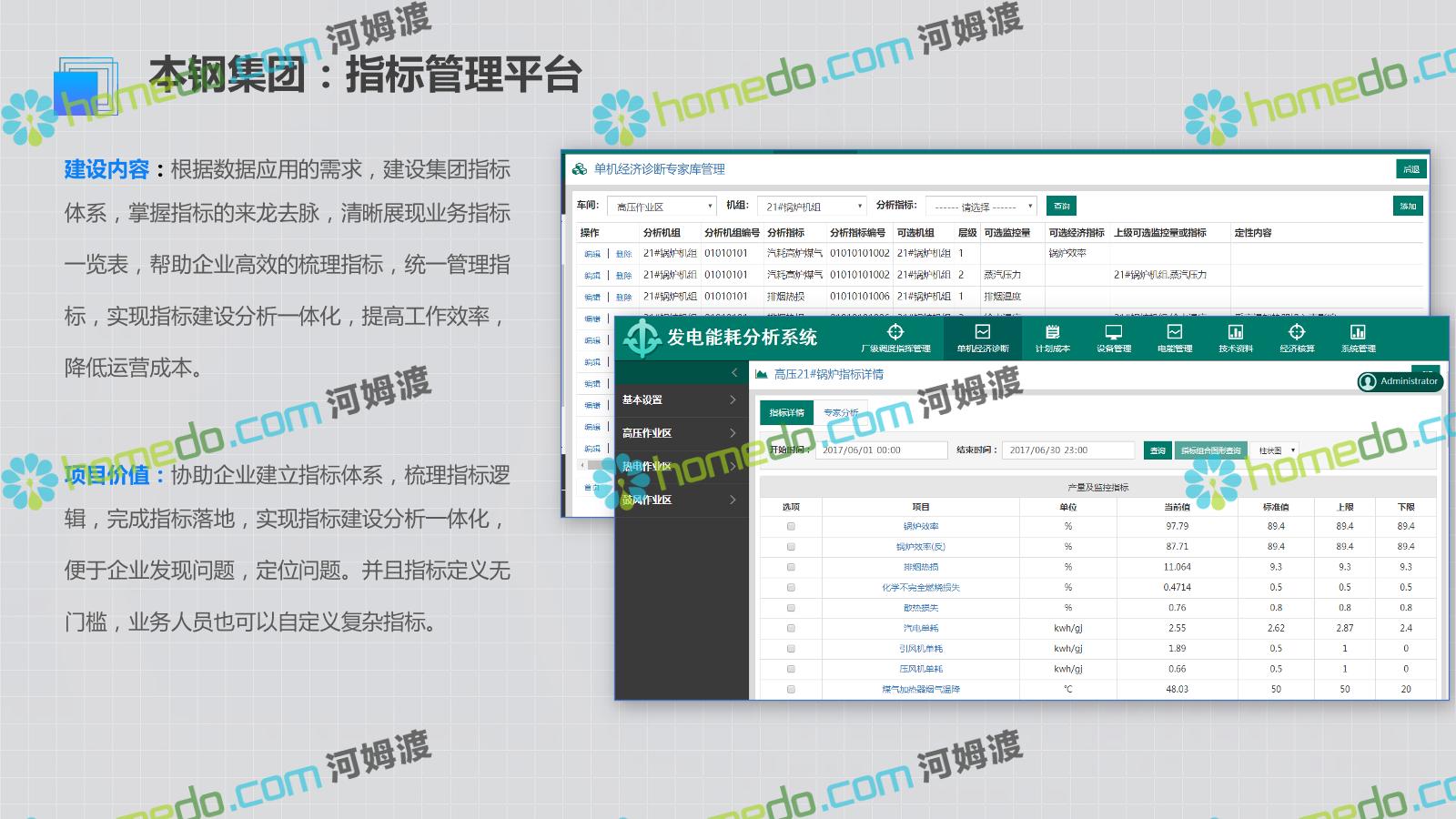Click the 结束时间 field showing 2017/06/30 23:00
This screenshot has height=819, width=1456.
[x=1069, y=450]
